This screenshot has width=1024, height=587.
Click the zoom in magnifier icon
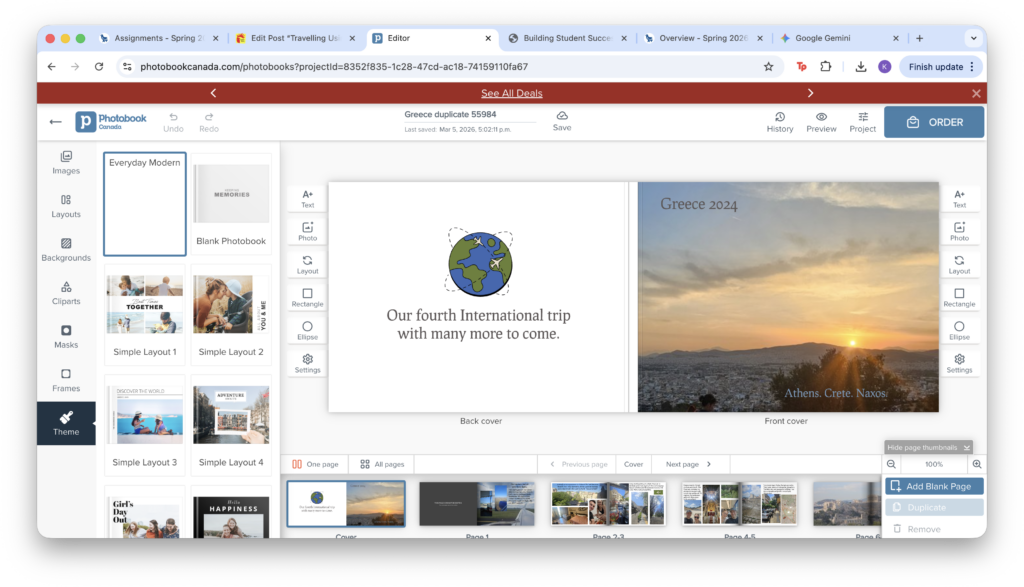[x=976, y=464]
